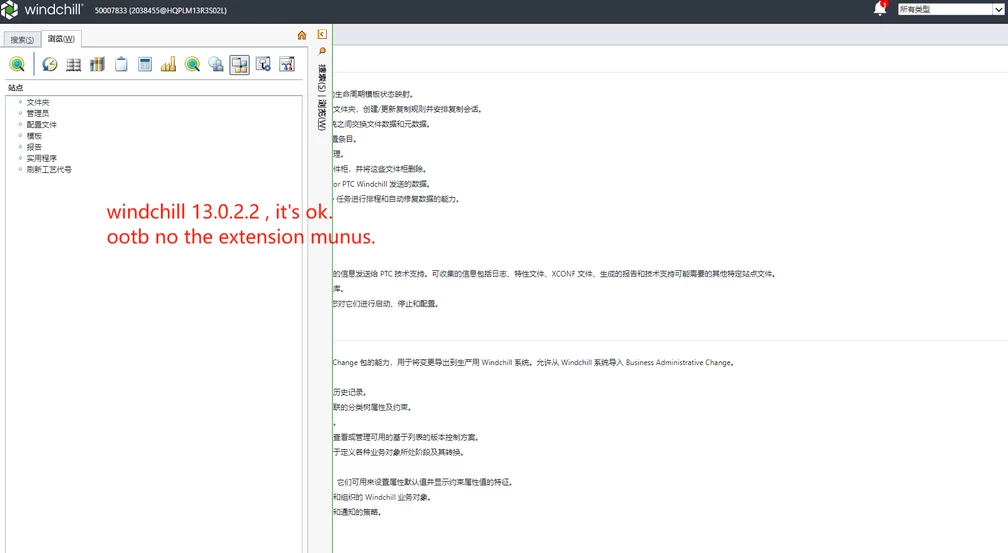Viewport: 1008px width, 553px height.
Task: Click the line ending '和组织的 Windchill 业务对象。'
Action: point(382,497)
